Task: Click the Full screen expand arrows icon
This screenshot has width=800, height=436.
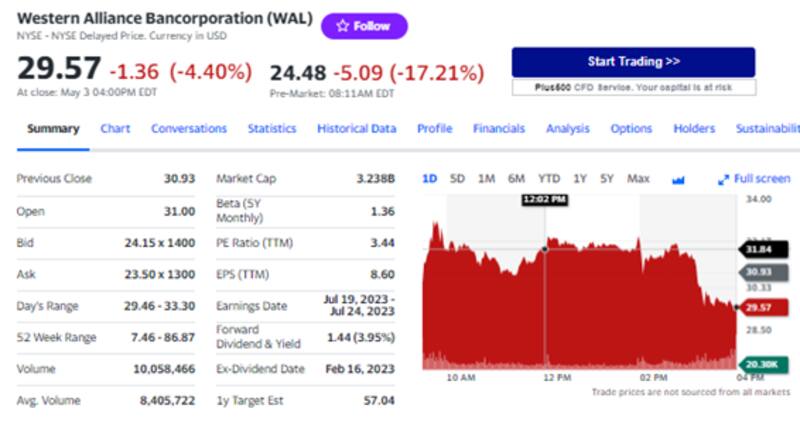Action: pyautogui.click(x=723, y=179)
